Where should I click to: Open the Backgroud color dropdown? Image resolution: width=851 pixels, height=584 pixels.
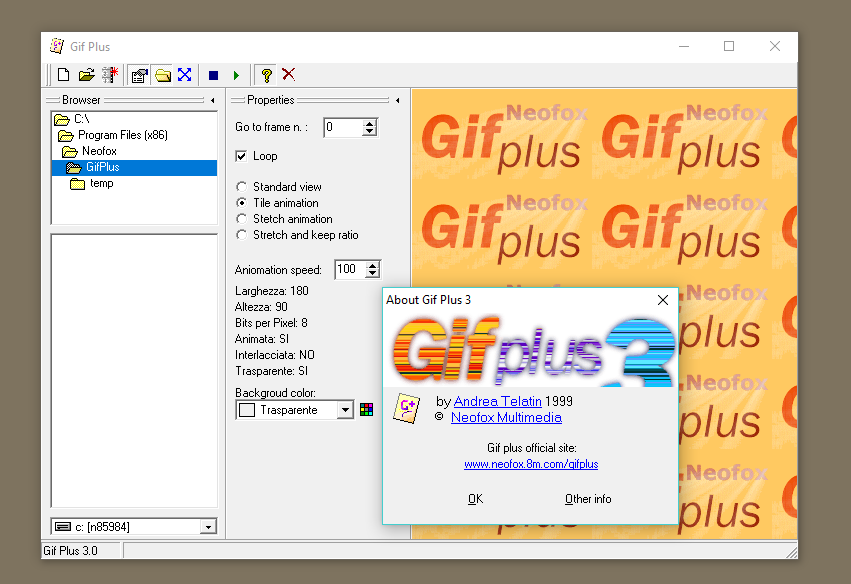point(345,410)
